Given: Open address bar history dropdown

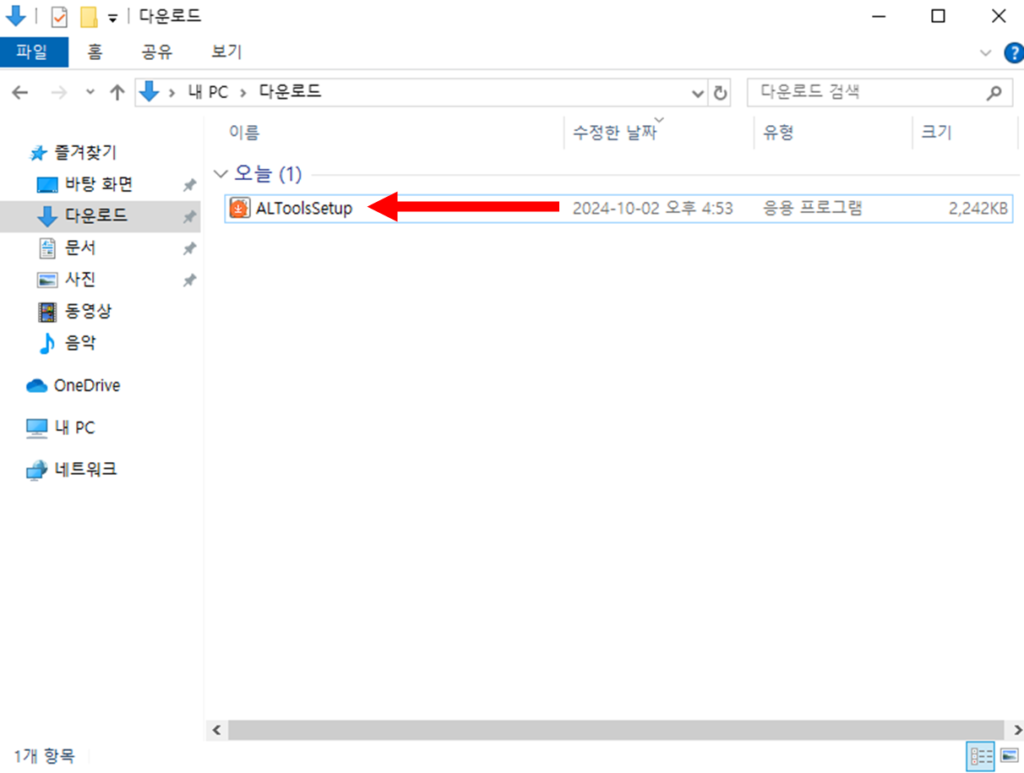Looking at the screenshot, I should point(697,93).
